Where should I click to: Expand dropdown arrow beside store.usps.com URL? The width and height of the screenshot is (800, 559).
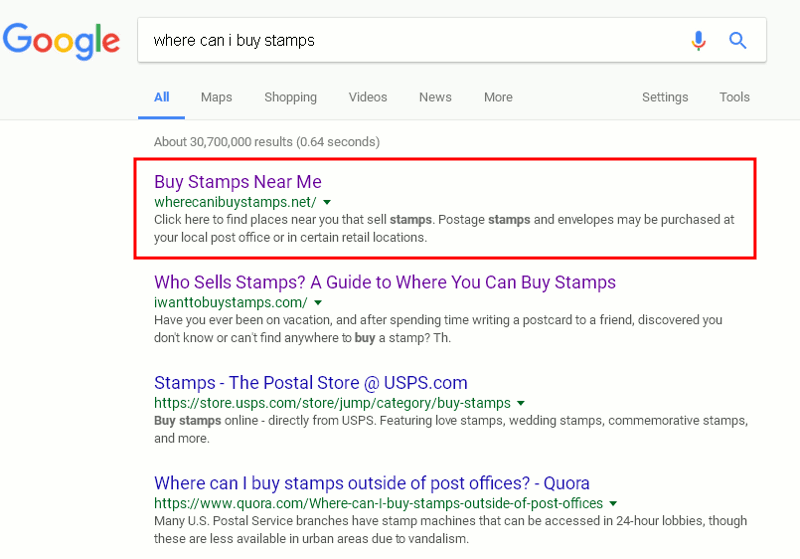tap(521, 404)
